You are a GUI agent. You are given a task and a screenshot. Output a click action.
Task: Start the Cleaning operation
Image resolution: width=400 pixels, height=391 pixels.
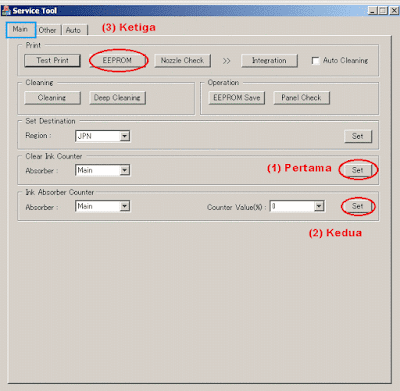pyautogui.click(x=52, y=98)
